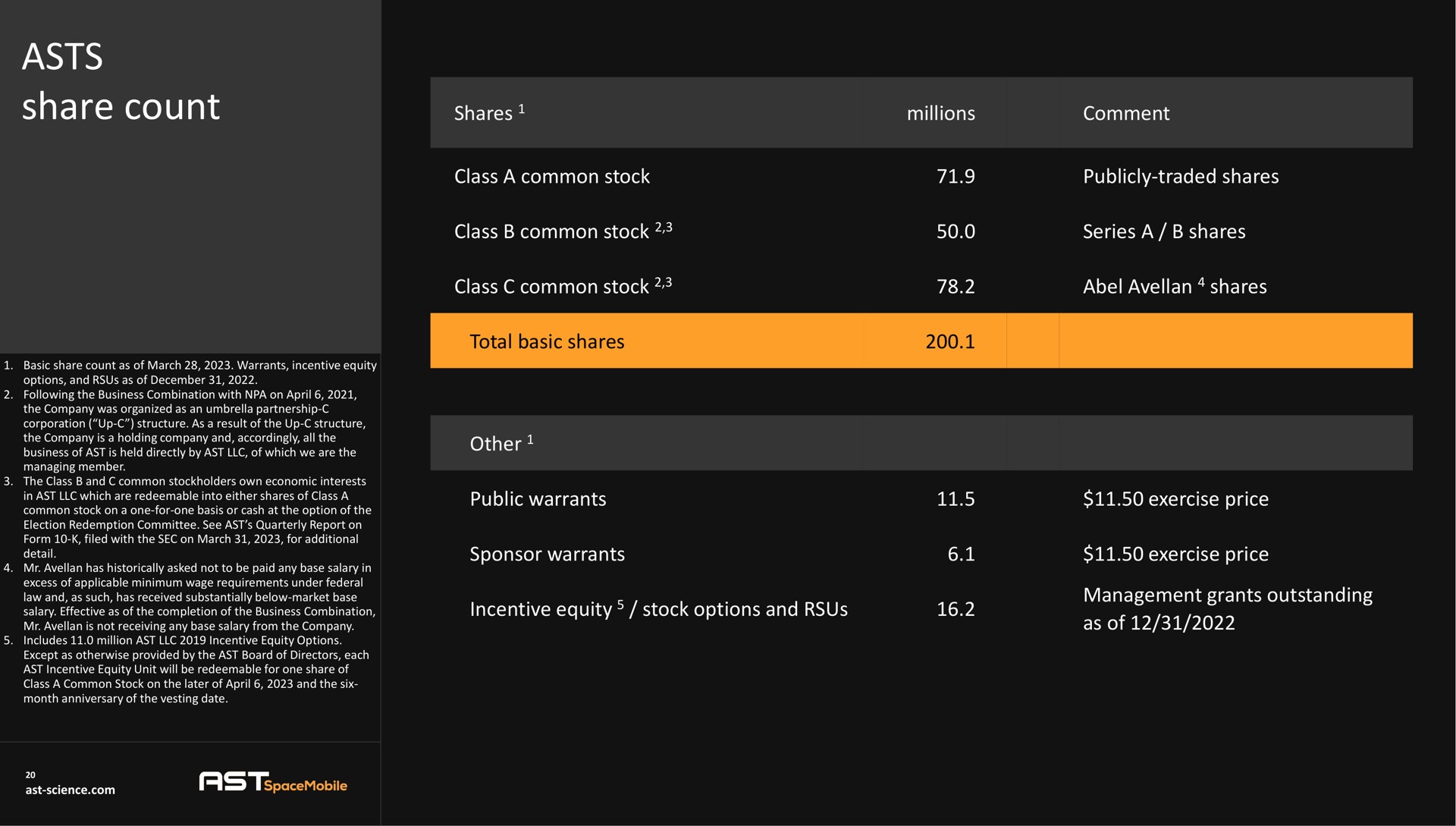This screenshot has width=1456, height=826.
Task: Click the Comment column header
Action: pyautogui.click(x=1125, y=113)
